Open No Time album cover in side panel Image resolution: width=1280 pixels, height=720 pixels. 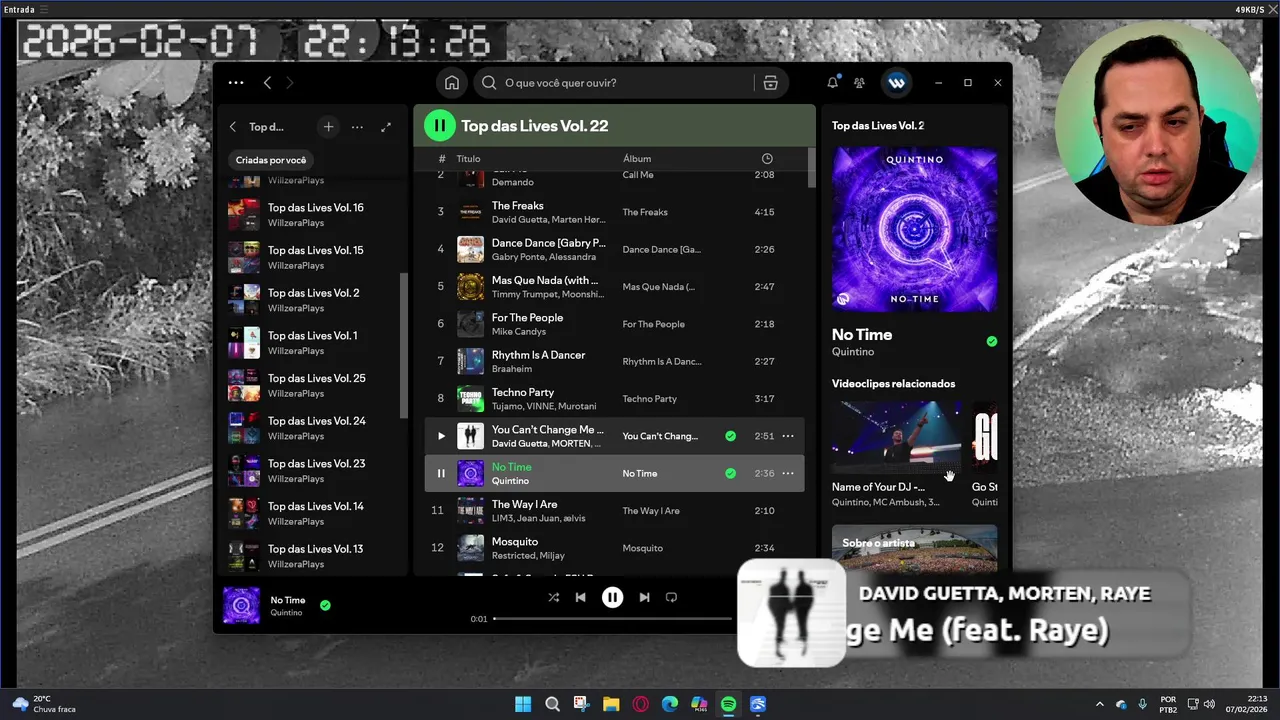coord(915,230)
